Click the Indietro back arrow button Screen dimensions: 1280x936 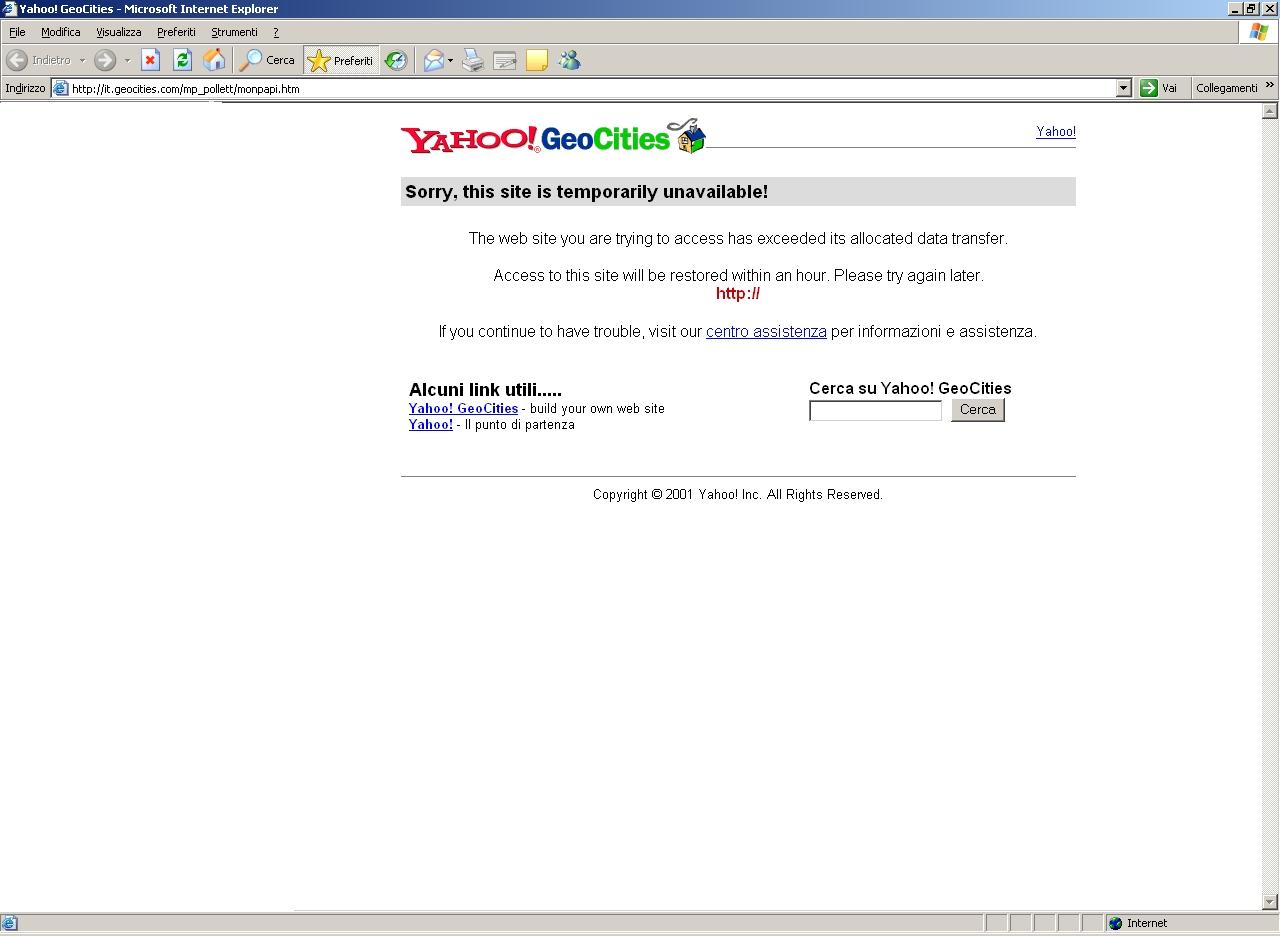click(x=39, y=60)
